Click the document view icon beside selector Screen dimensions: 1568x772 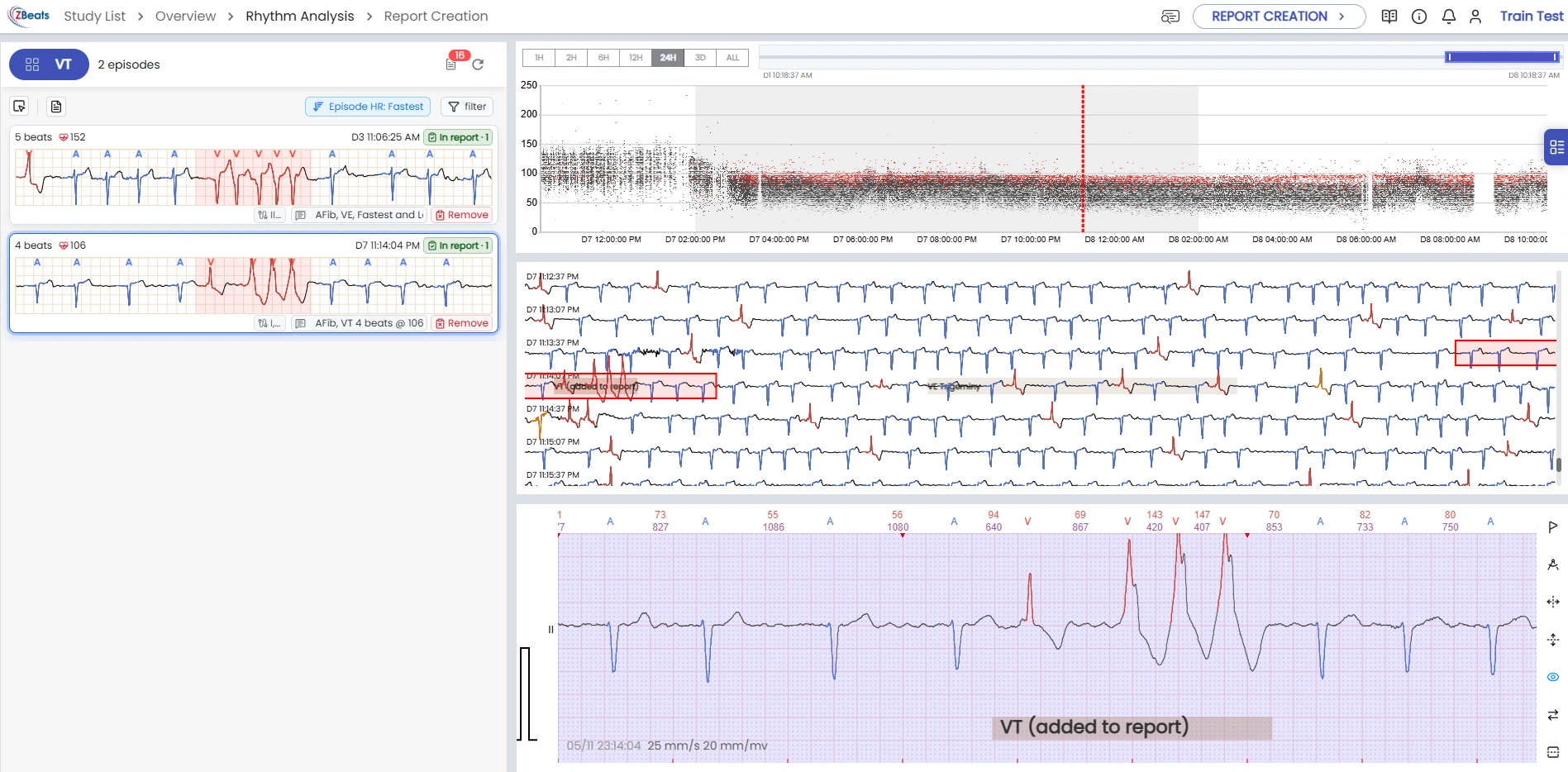(55, 107)
